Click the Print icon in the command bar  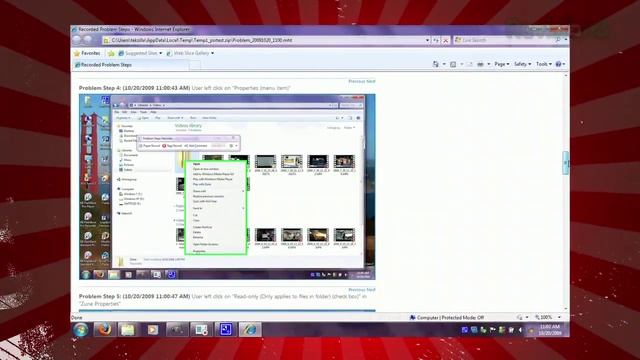480,64
